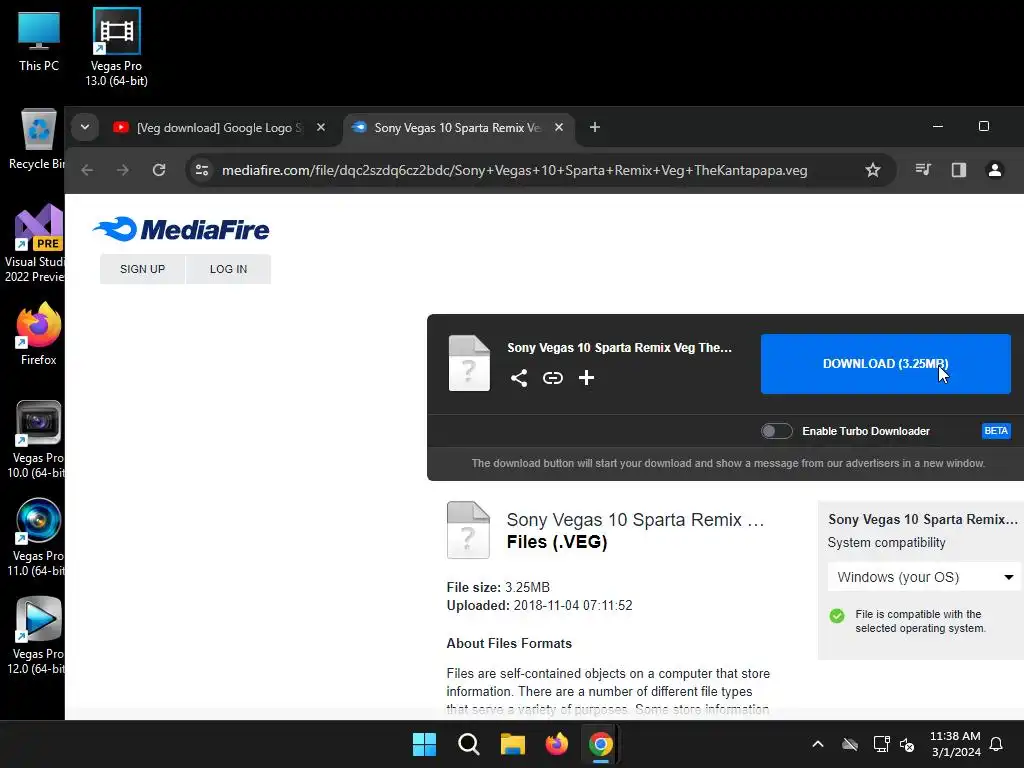The height and width of the screenshot is (768, 1024).
Task: Close the Sony Vegas 10 Sparta Remix tab
Action: (559, 127)
